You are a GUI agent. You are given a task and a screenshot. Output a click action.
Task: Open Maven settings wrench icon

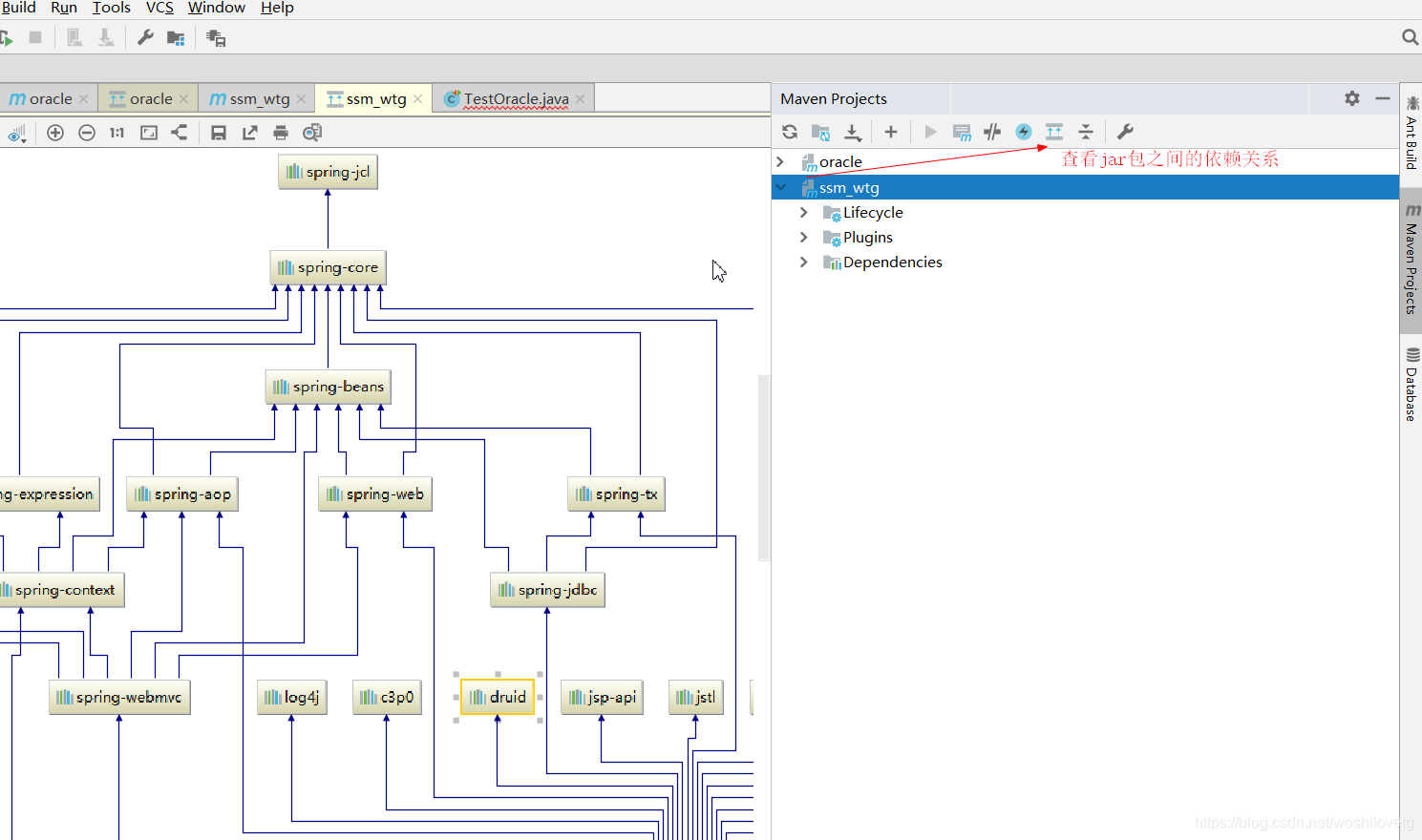point(1125,132)
